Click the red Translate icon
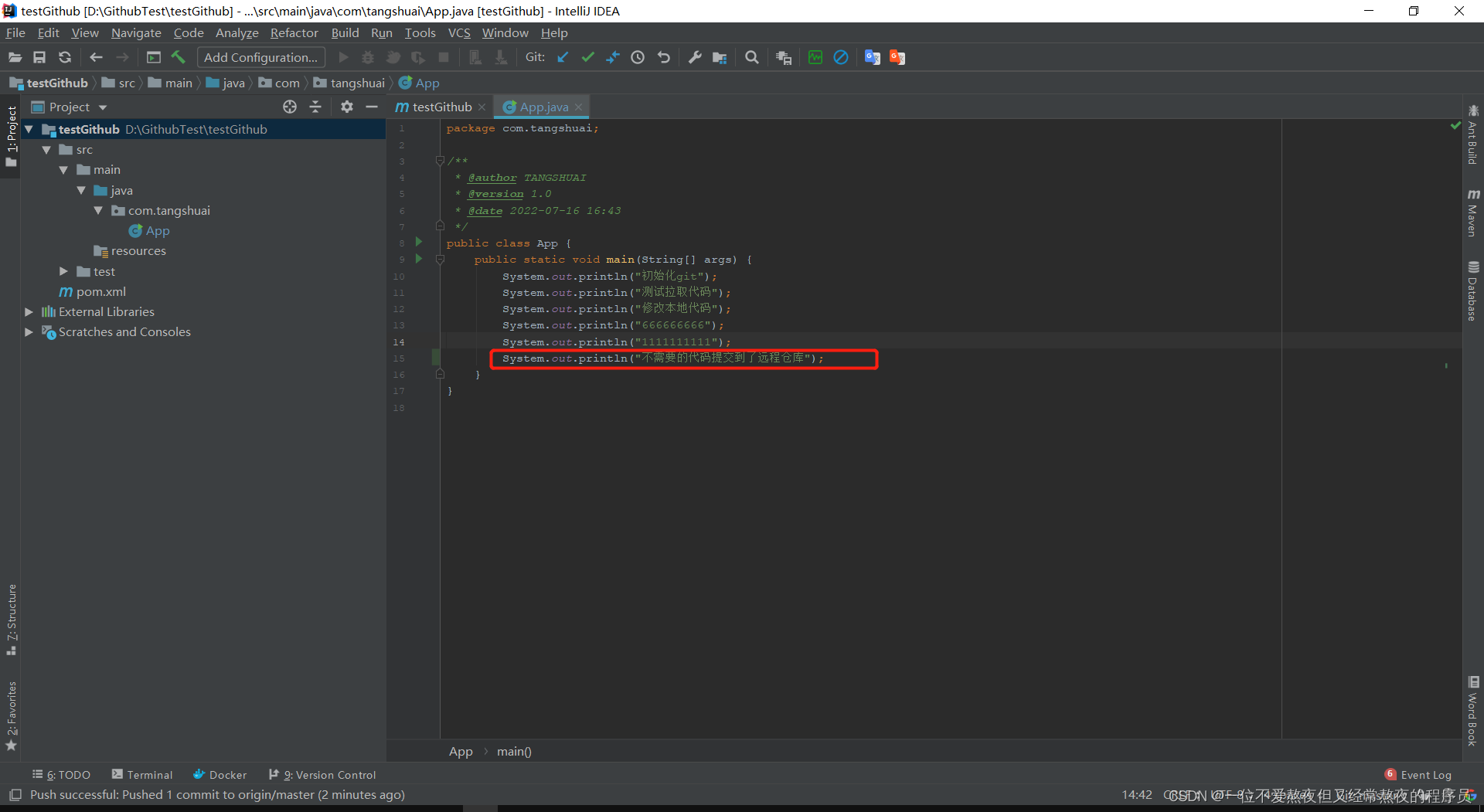The height and width of the screenshot is (812, 1484). click(x=897, y=57)
